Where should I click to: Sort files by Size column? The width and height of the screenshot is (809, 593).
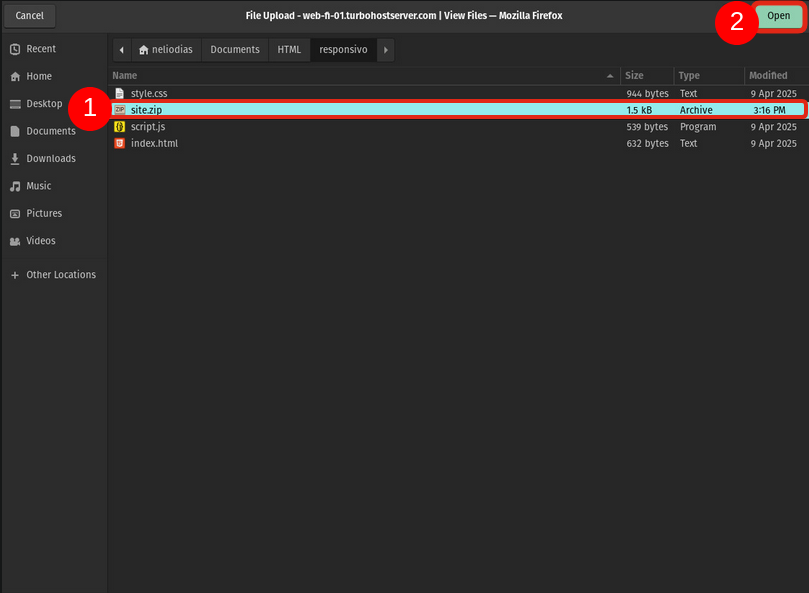(x=634, y=76)
